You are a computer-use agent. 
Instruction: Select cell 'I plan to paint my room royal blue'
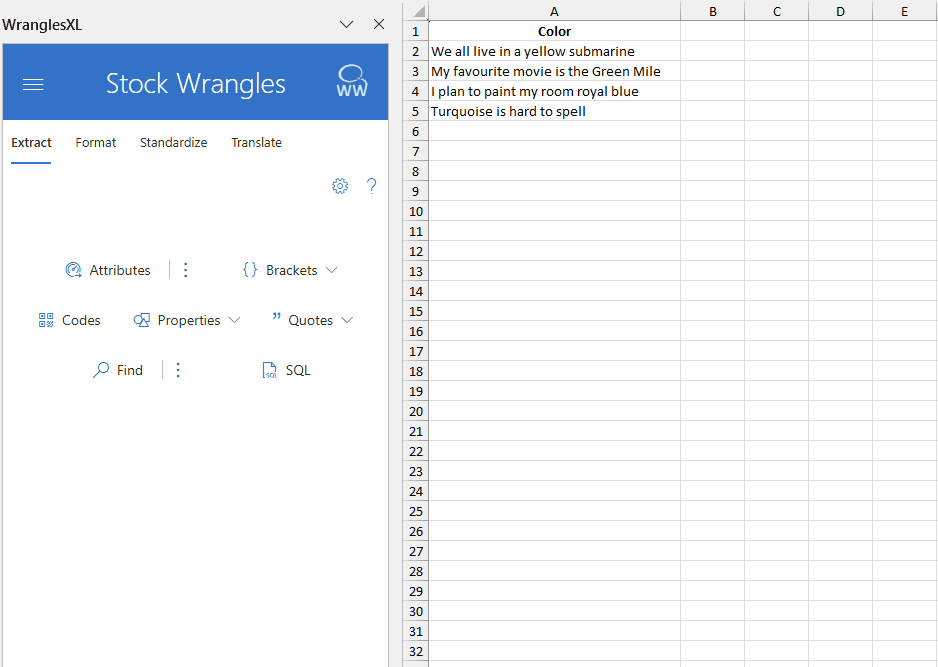554,92
